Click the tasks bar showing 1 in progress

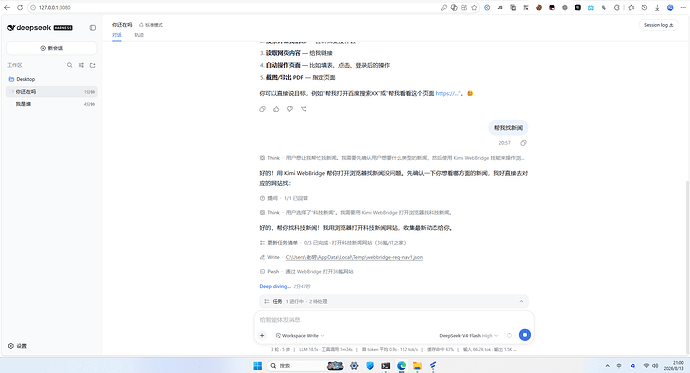click(393, 301)
